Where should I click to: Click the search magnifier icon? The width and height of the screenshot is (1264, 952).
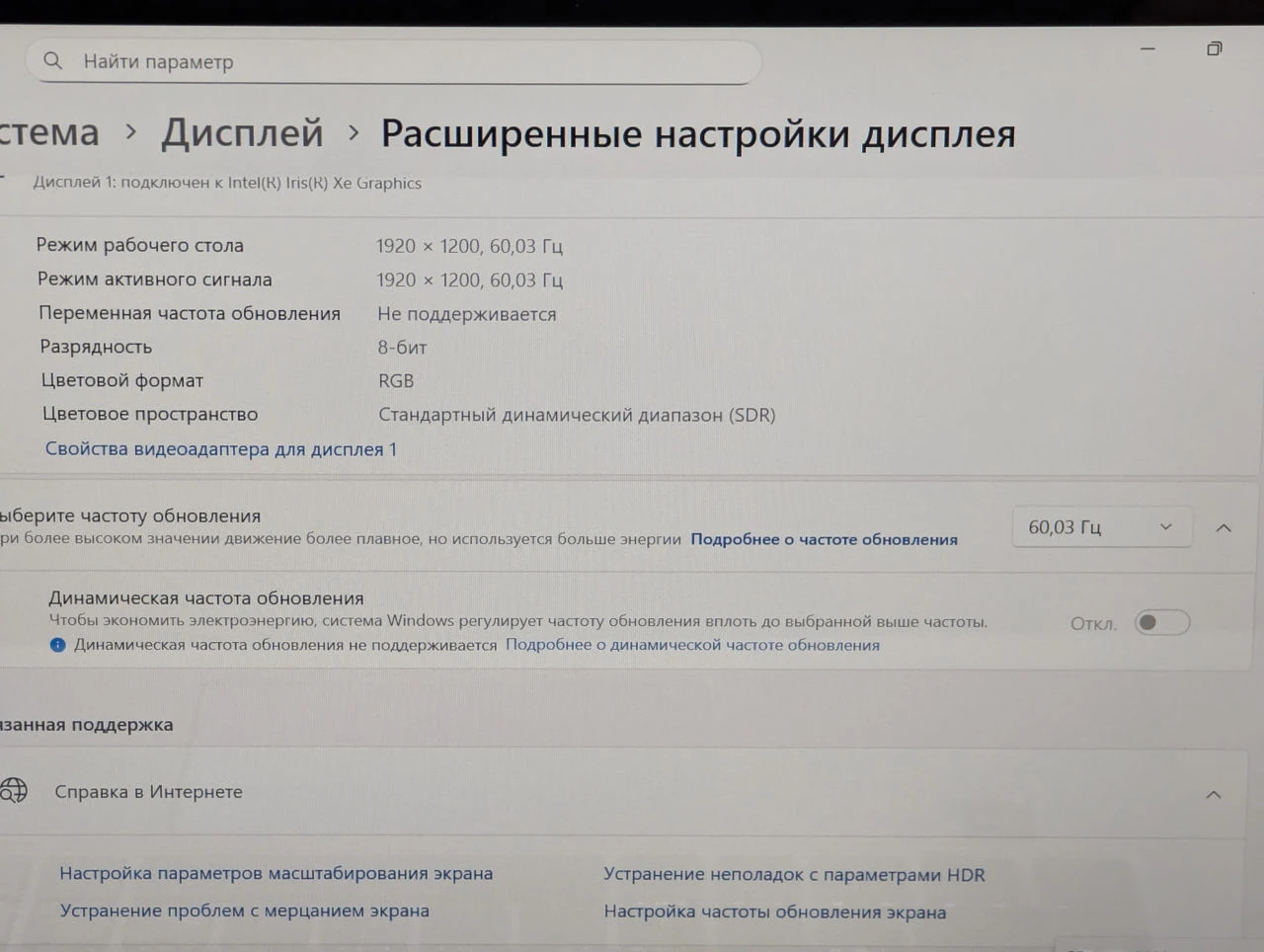(x=53, y=61)
